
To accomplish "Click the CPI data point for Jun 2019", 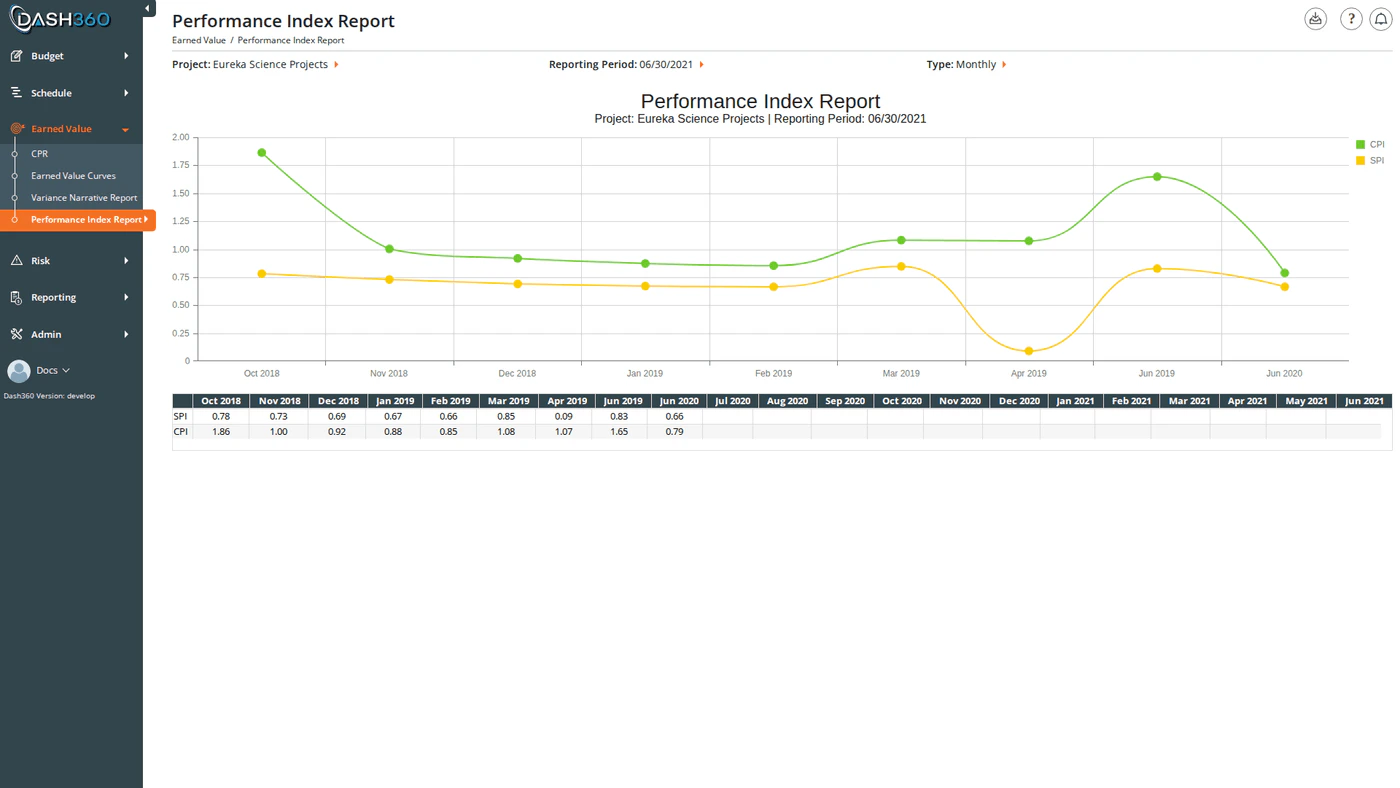I will click(1156, 177).
